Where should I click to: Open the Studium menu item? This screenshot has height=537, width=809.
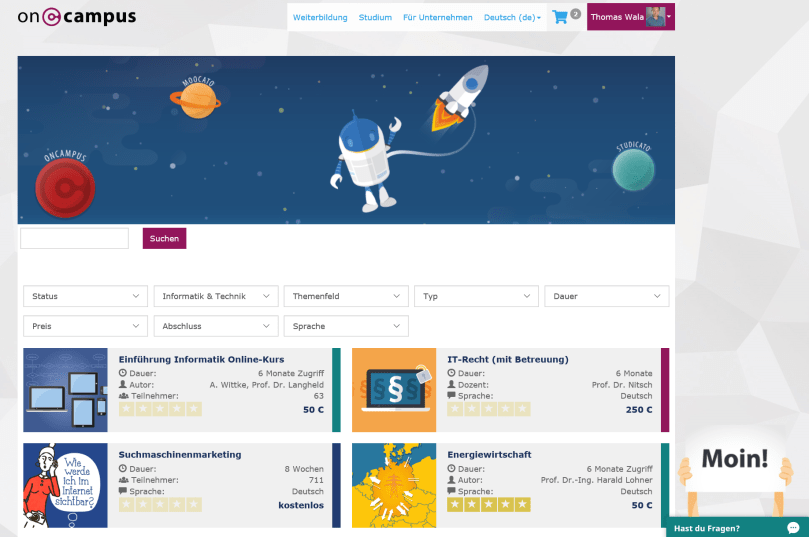pos(375,17)
